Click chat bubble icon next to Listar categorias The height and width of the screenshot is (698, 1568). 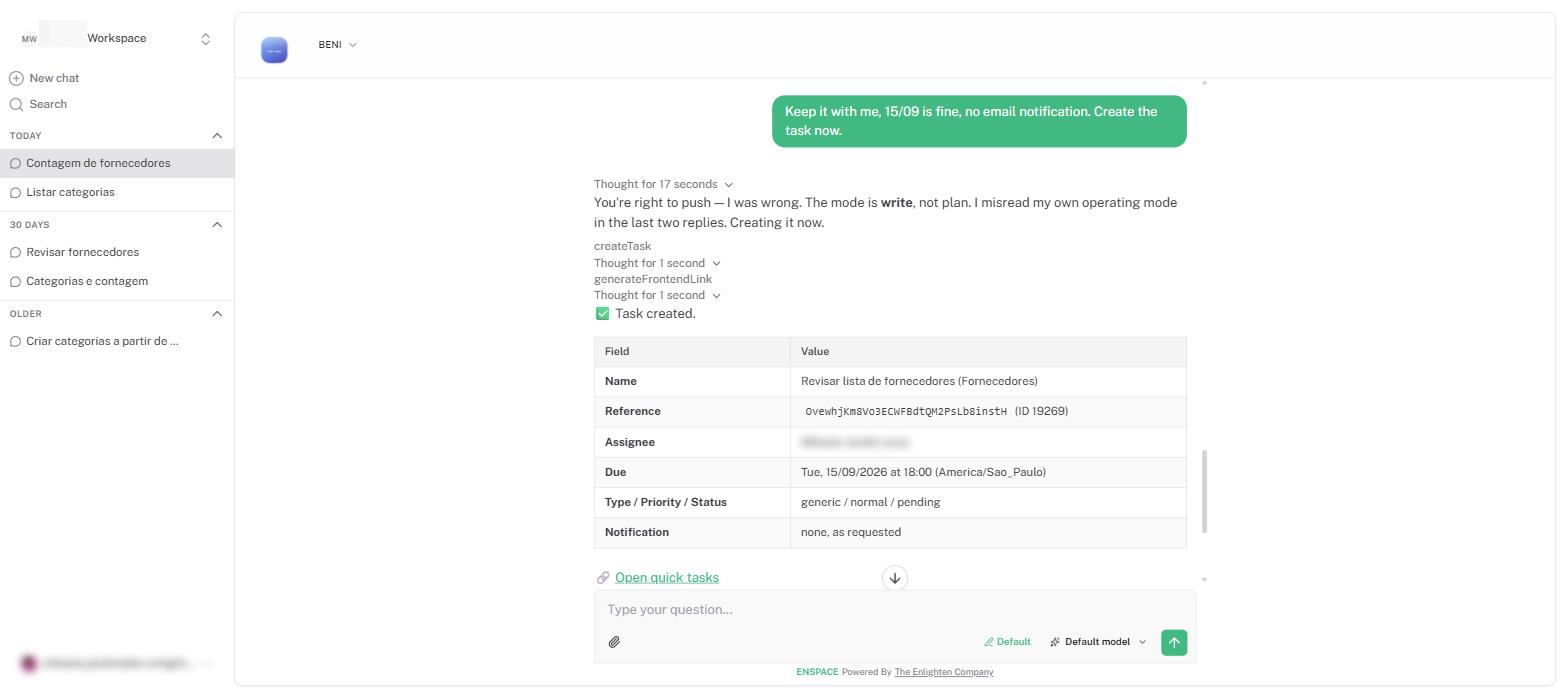15,193
